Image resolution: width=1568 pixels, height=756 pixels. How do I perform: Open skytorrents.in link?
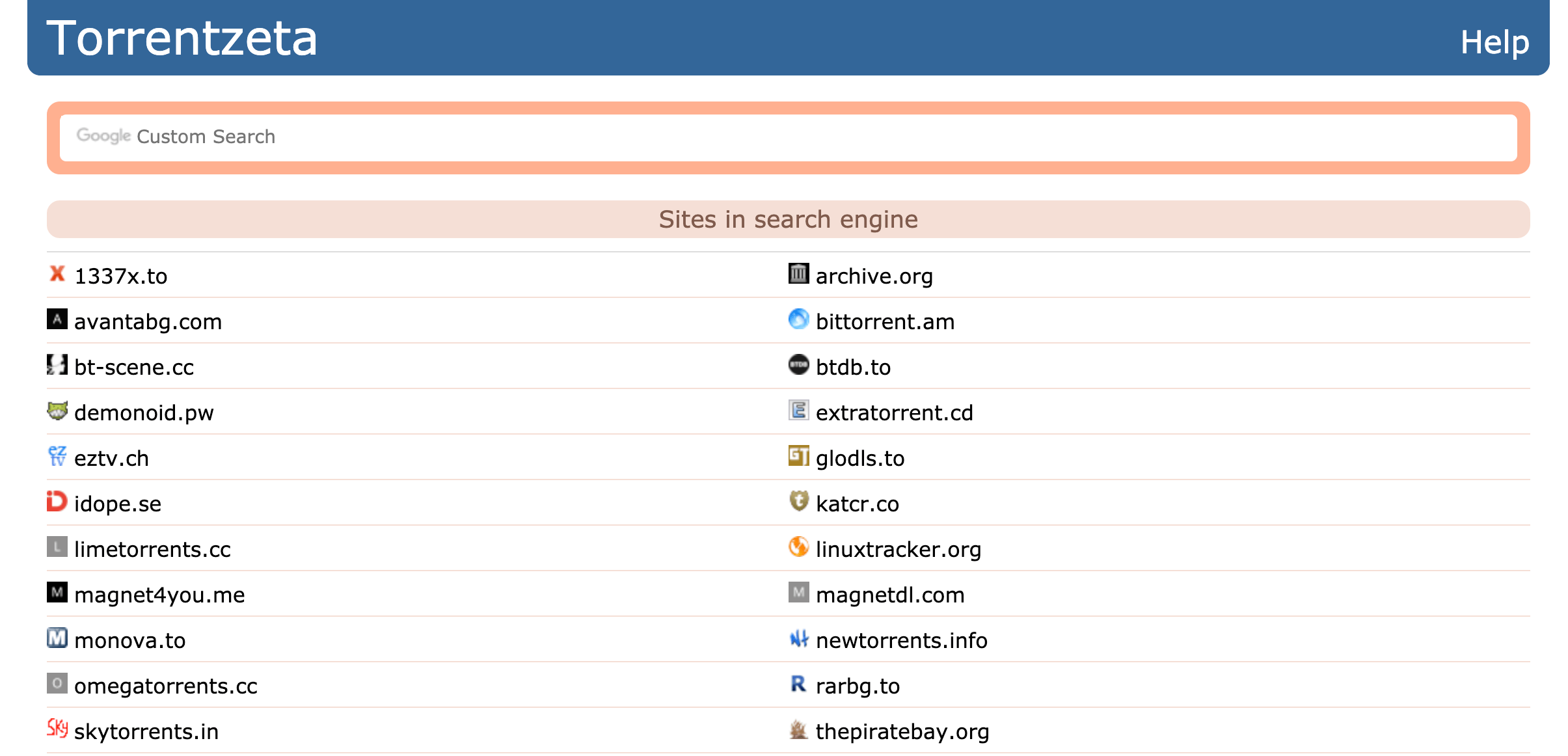146,732
